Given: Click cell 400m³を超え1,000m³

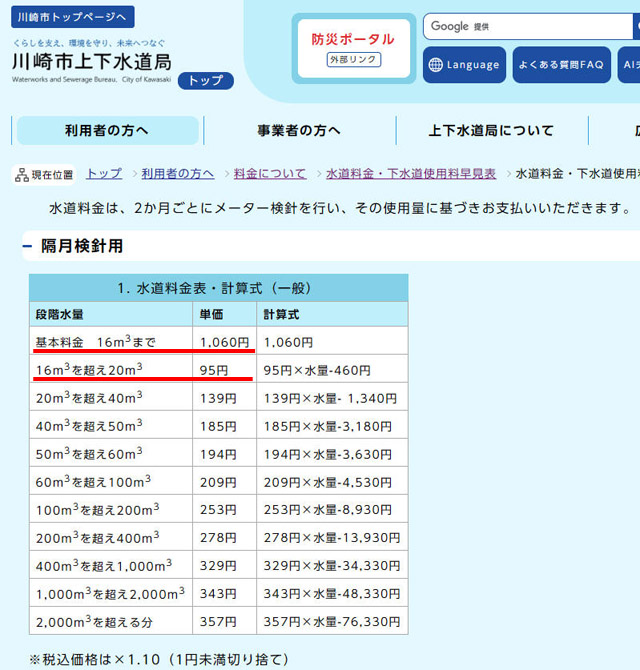Looking at the screenshot, I should pyautogui.click(x=111, y=564).
